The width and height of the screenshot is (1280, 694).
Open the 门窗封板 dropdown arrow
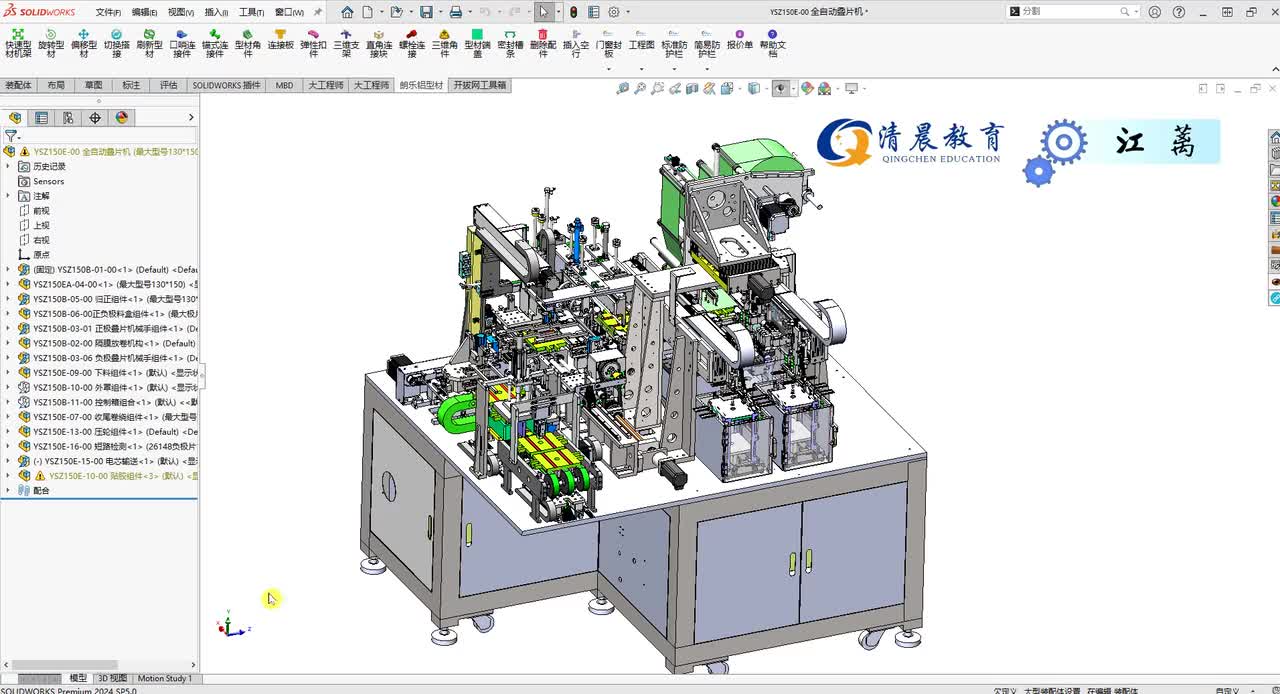(608, 70)
